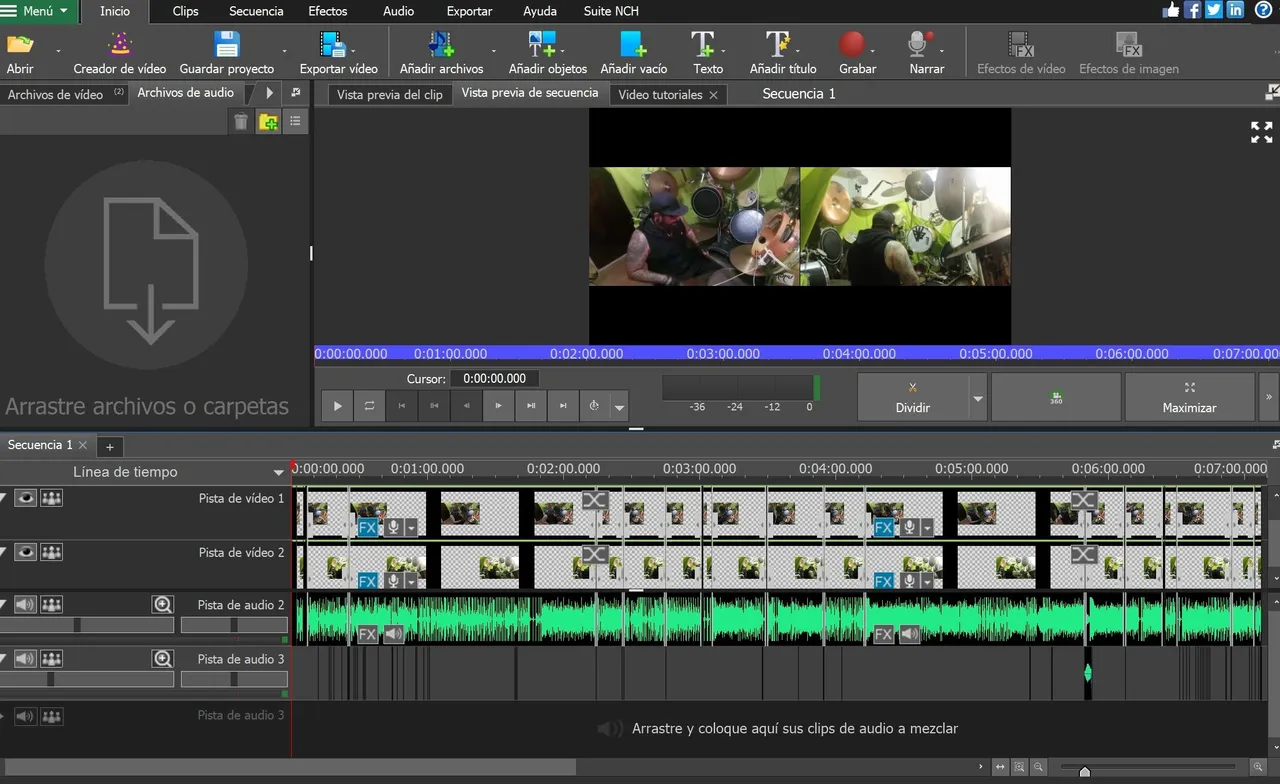This screenshot has width=1280, height=784.
Task: Pin the file bin panel
Action: 295,92
